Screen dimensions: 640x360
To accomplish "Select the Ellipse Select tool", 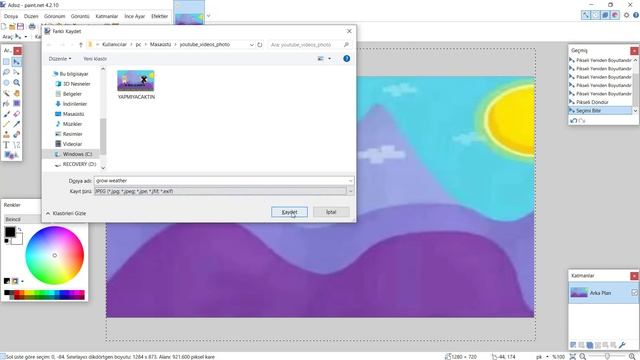I will (6, 82).
